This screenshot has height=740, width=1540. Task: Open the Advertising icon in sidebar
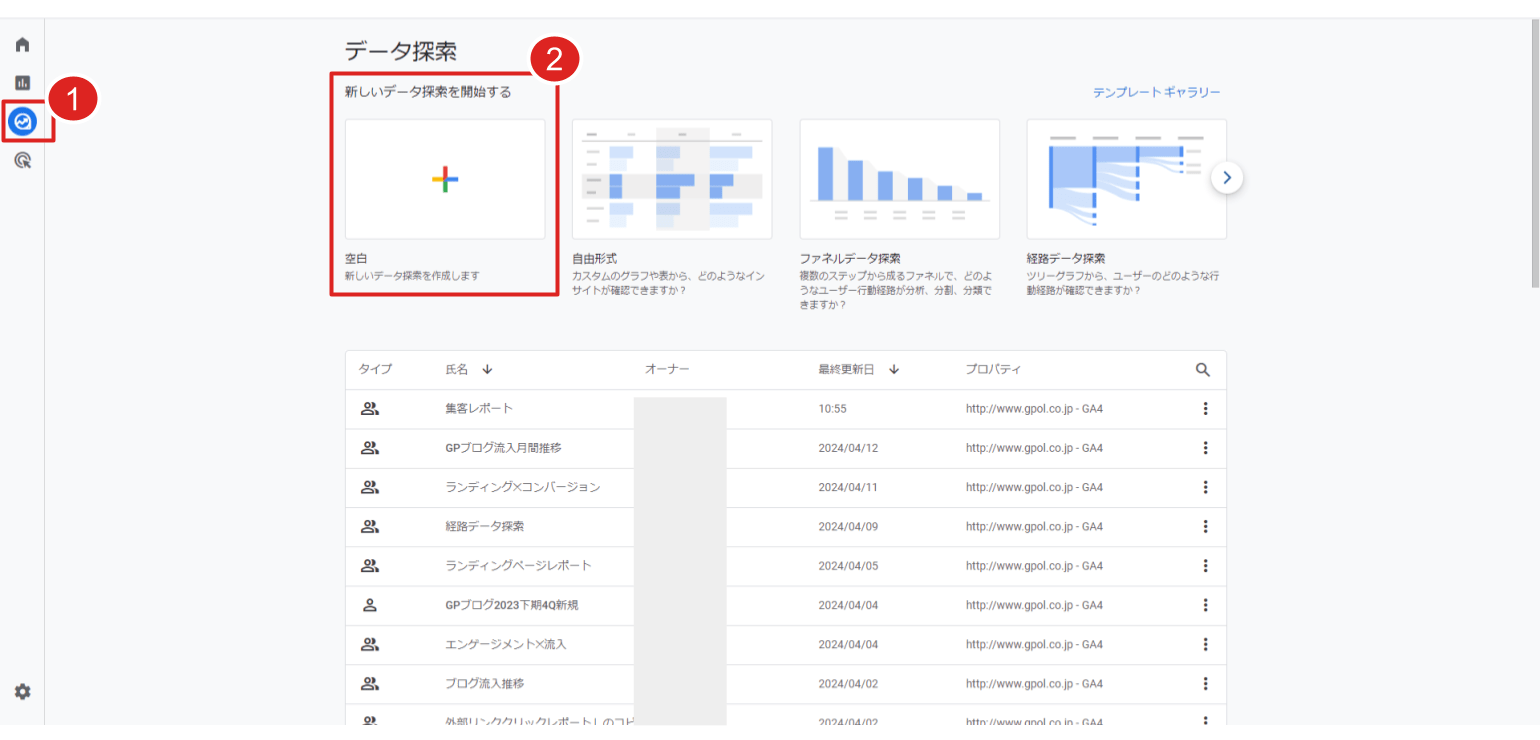point(22,160)
